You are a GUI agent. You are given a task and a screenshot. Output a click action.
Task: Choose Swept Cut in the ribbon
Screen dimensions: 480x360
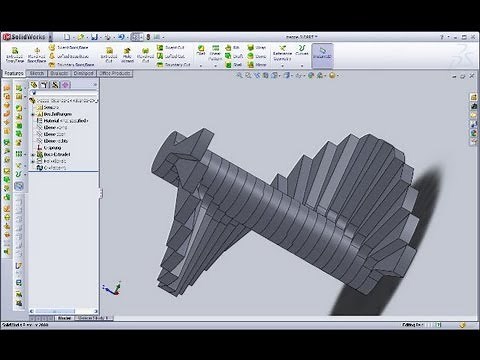[171, 48]
